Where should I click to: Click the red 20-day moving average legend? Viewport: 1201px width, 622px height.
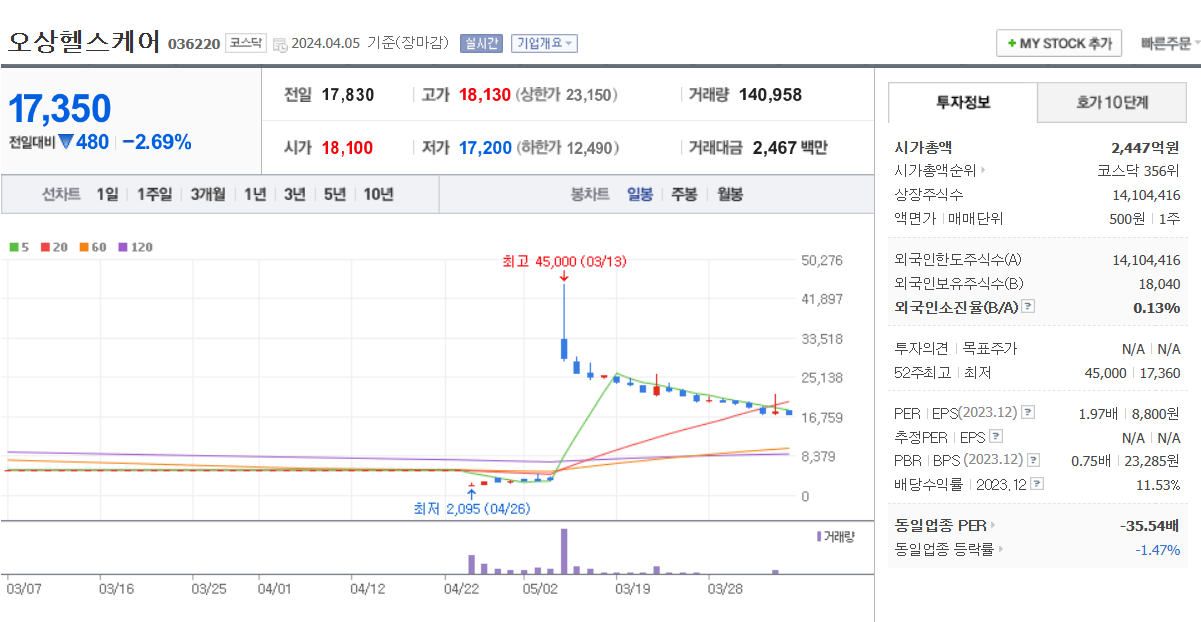point(54,247)
